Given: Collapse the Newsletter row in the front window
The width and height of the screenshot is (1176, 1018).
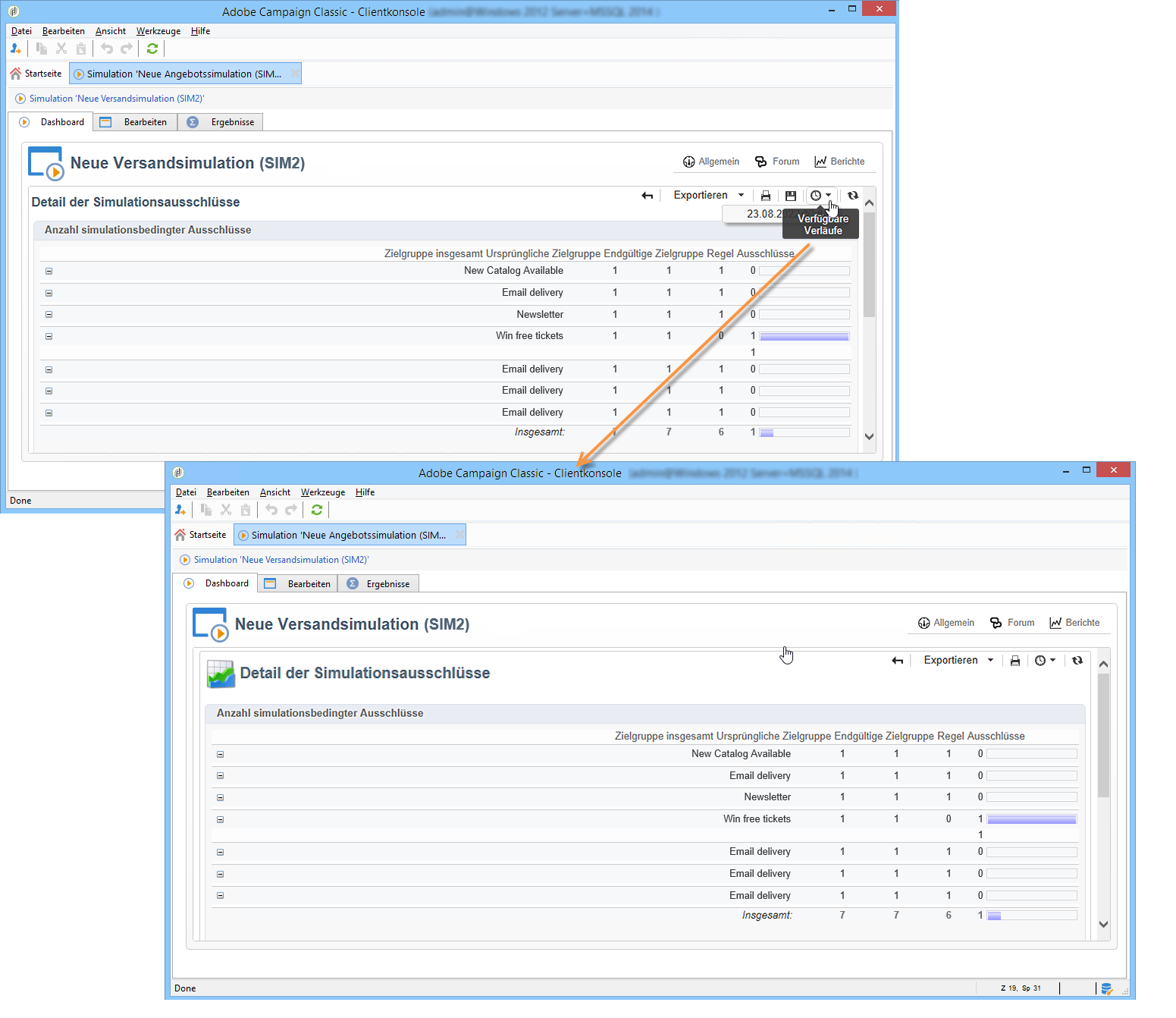Looking at the screenshot, I should (221, 797).
